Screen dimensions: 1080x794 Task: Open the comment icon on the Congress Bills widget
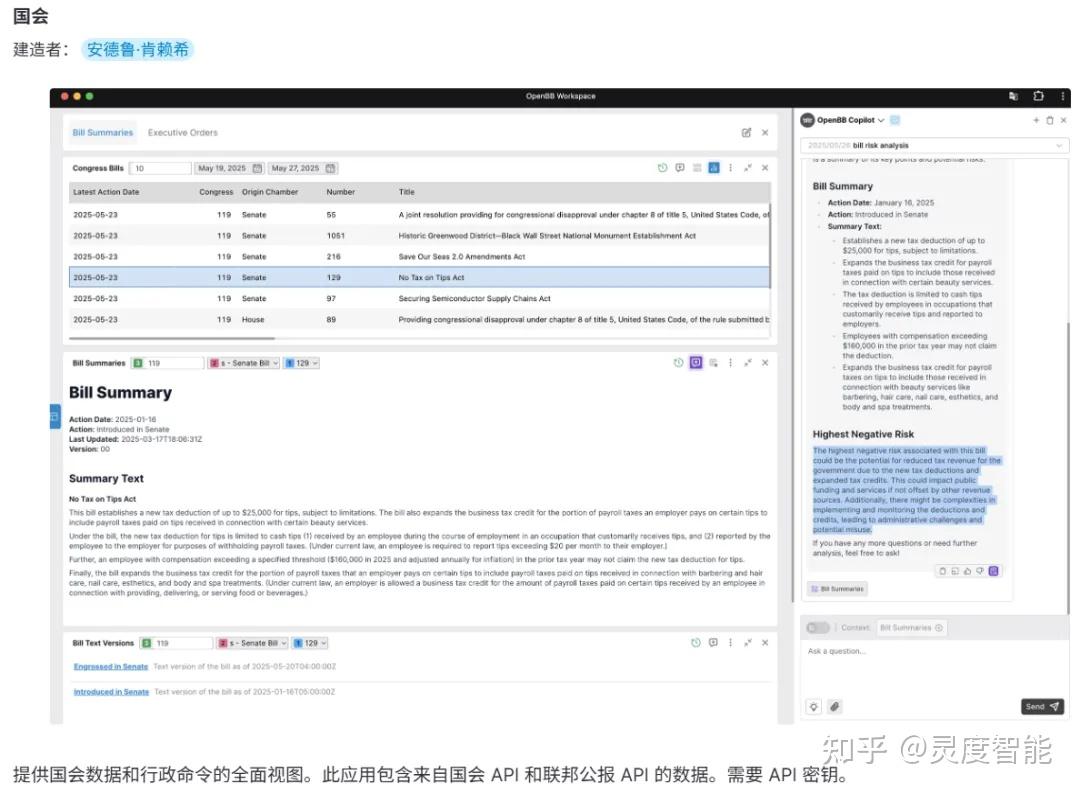pos(680,168)
